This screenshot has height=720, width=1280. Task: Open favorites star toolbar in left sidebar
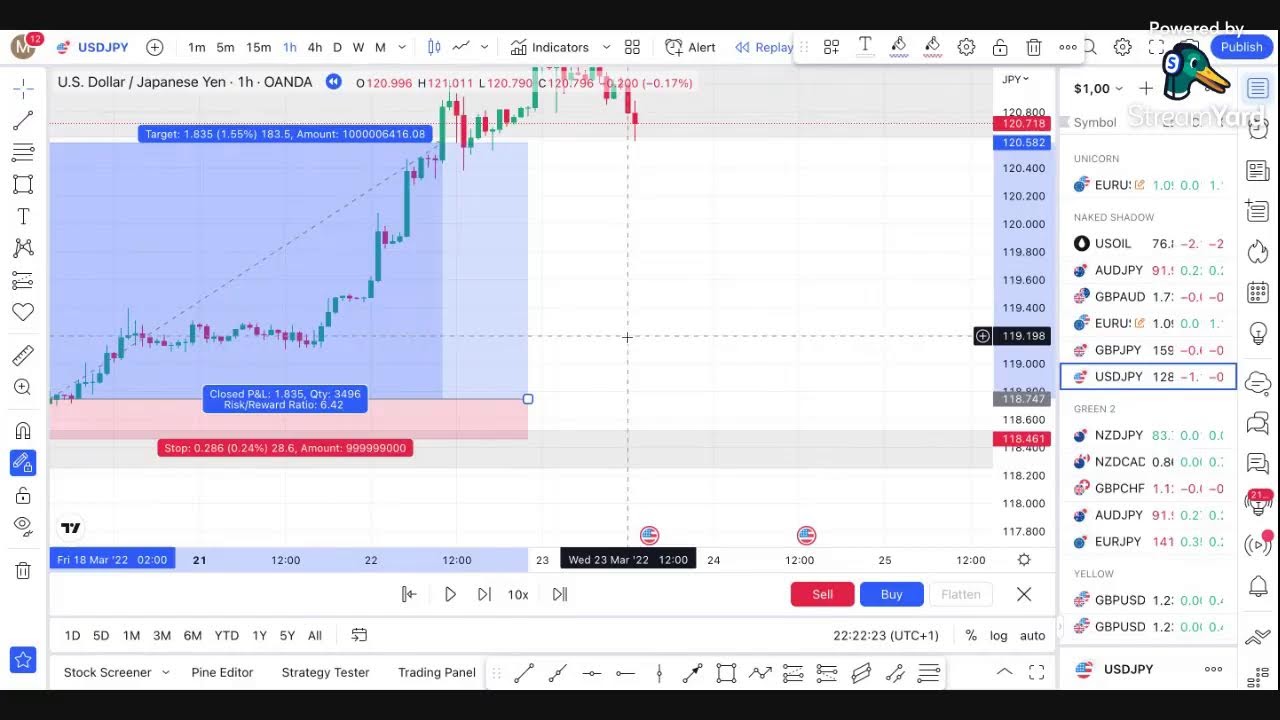click(23, 660)
